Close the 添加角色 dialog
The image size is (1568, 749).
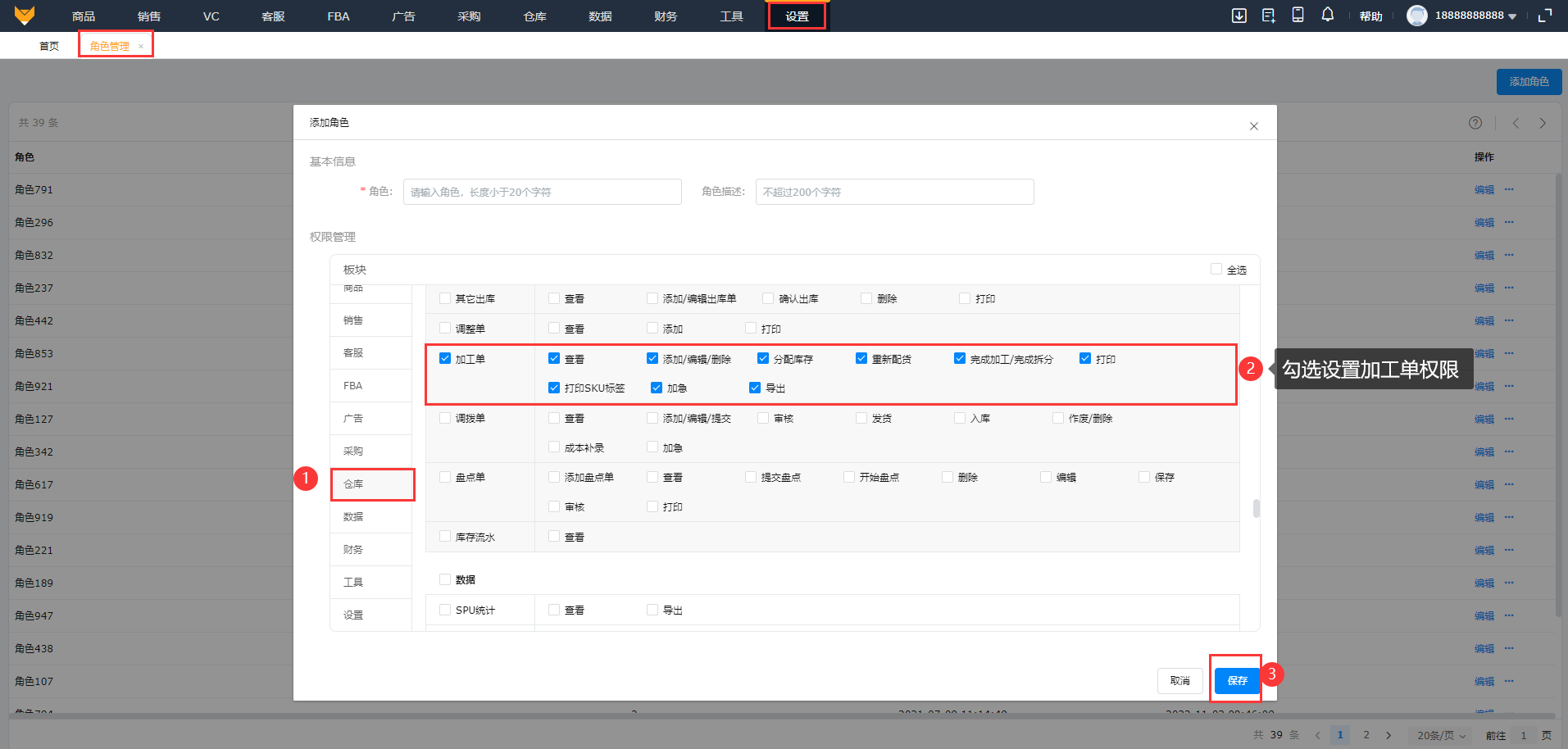(x=1253, y=126)
